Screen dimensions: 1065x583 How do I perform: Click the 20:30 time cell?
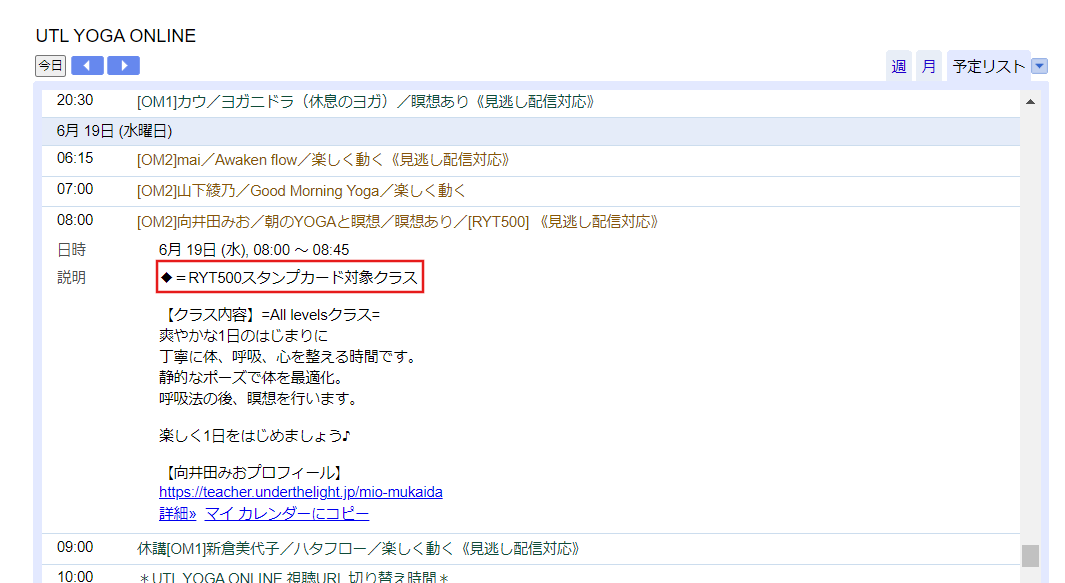(75, 101)
